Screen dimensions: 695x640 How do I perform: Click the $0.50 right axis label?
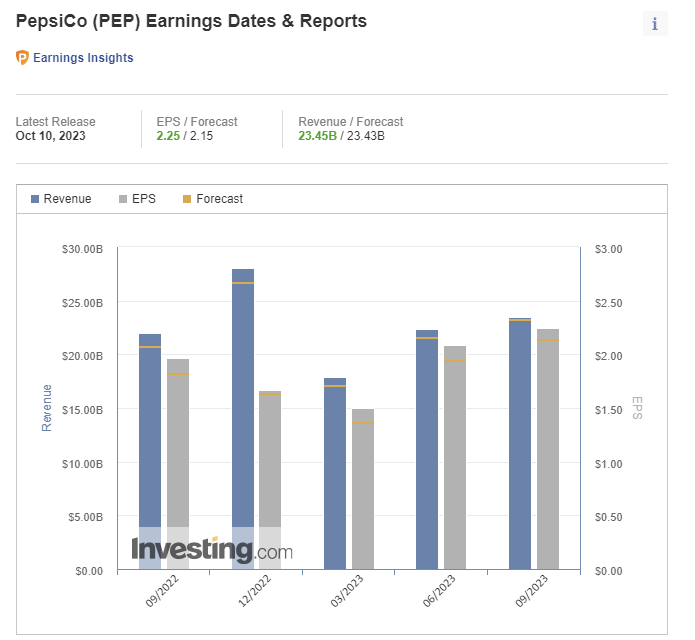click(609, 517)
